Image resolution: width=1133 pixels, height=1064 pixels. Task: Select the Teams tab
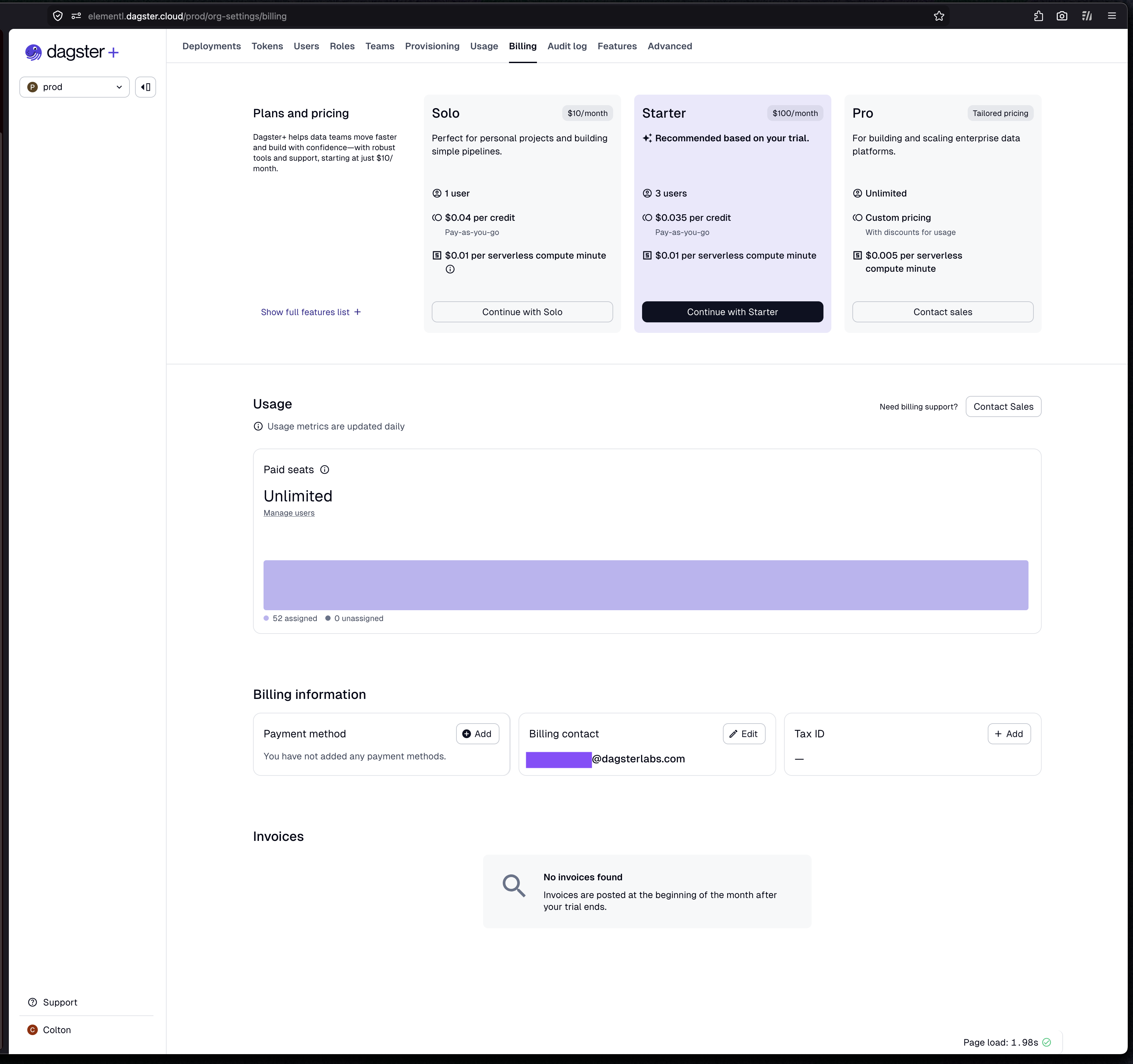380,46
